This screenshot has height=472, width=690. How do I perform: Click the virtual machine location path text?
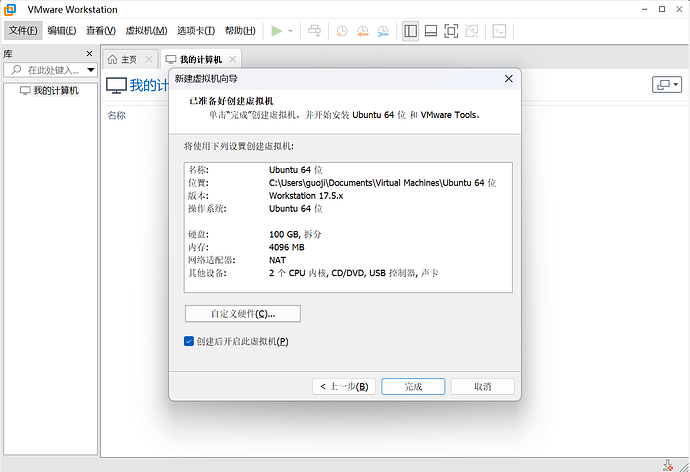[x=382, y=183]
